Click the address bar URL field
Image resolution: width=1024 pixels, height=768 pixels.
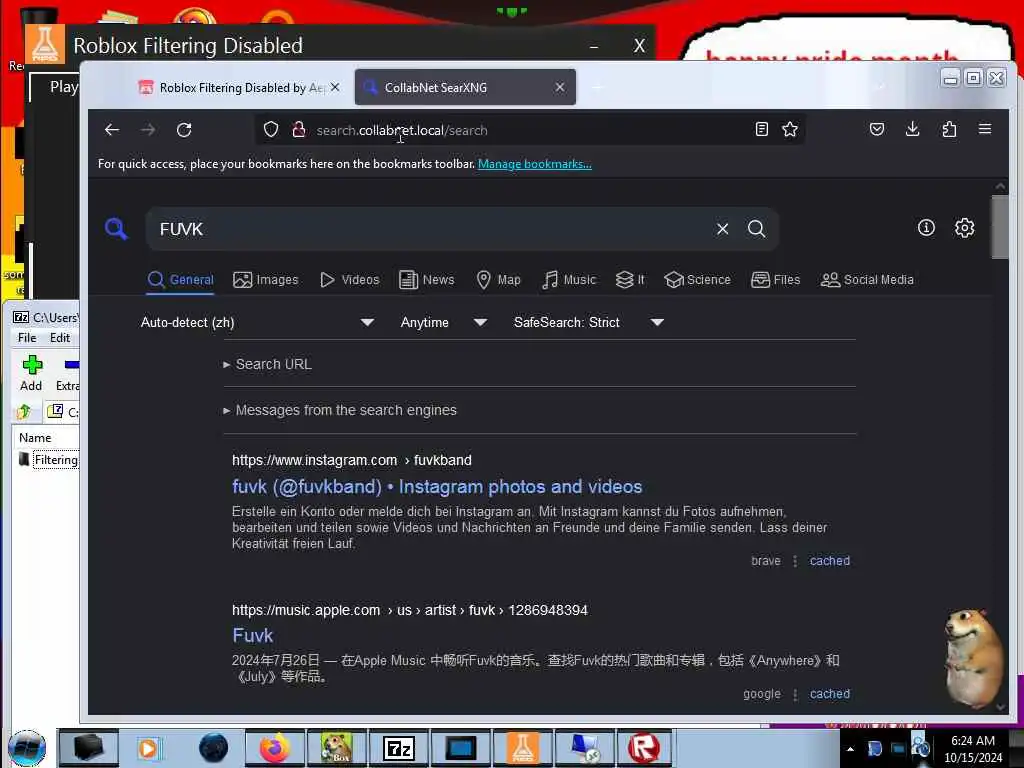pos(529,130)
